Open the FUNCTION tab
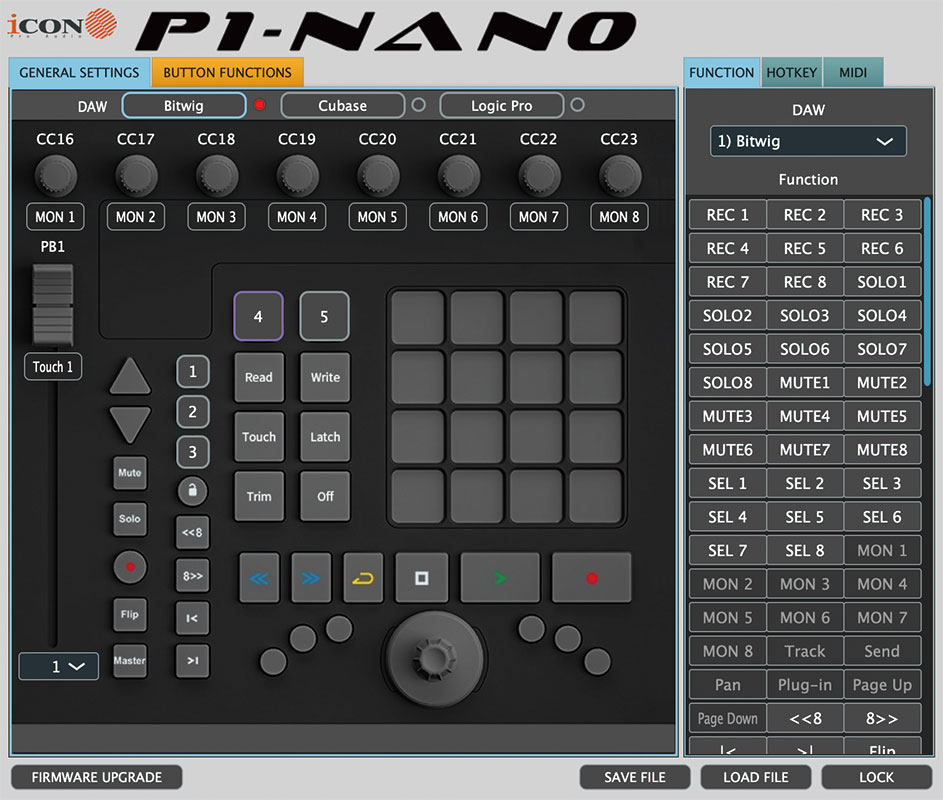 click(x=722, y=73)
